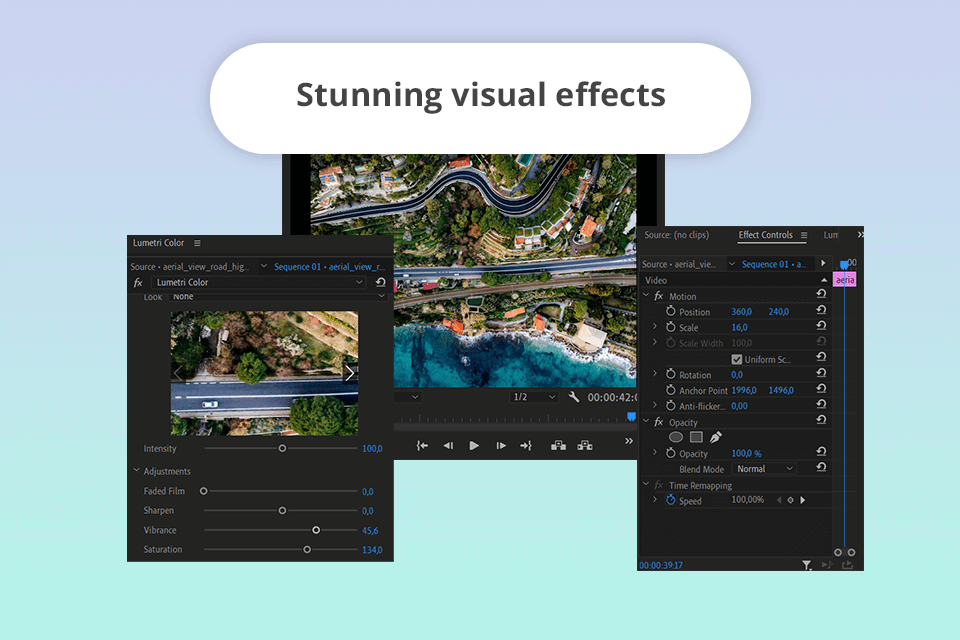Screen dimensions: 960x640
Task: Uncheck the Uniform Scale checkbox
Action: click(737, 359)
